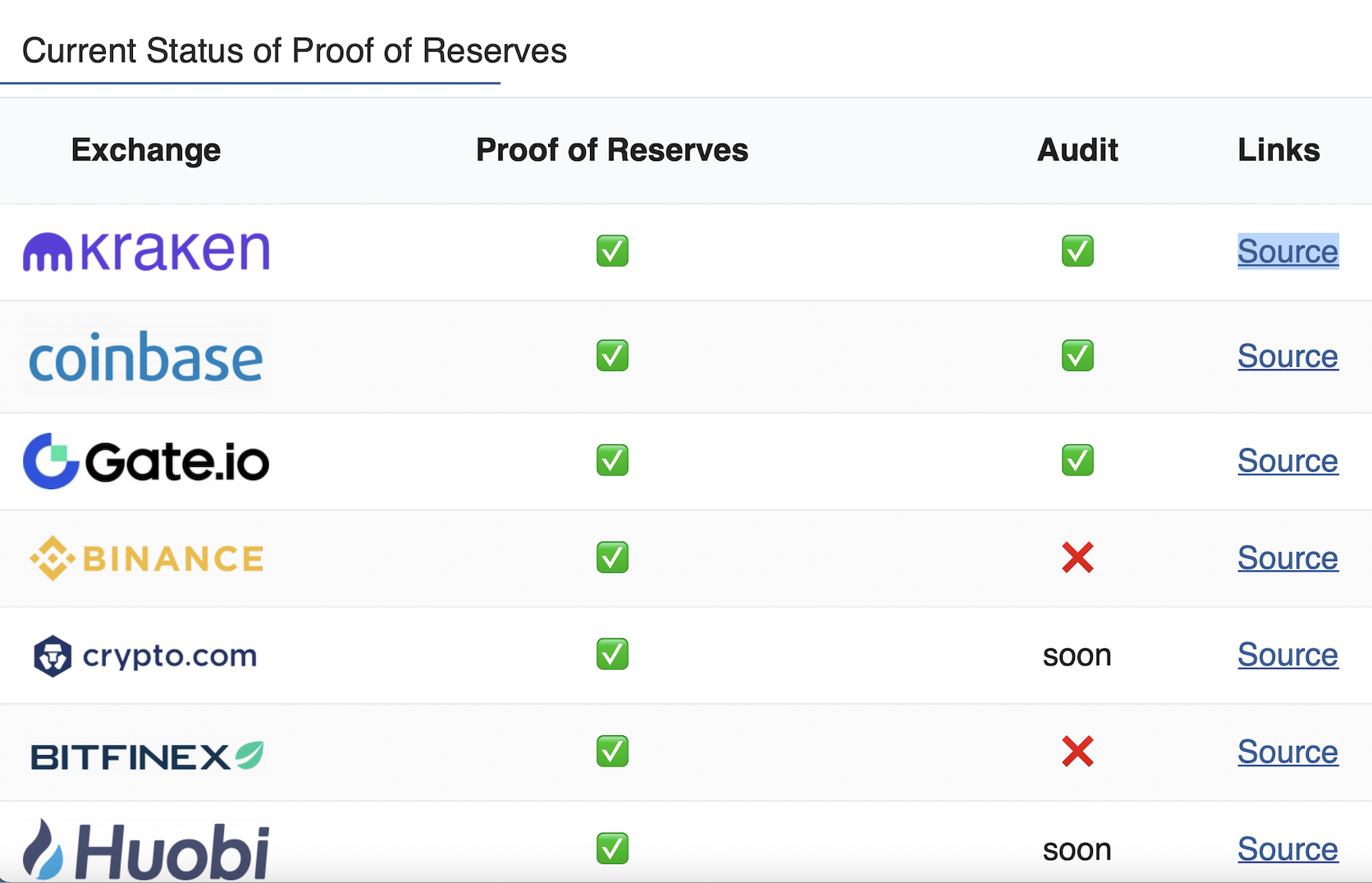The width and height of the screenshot is (1372, 883).
Task: Click the Proof of Reserves column header
Action: click(x=612, y=150)
